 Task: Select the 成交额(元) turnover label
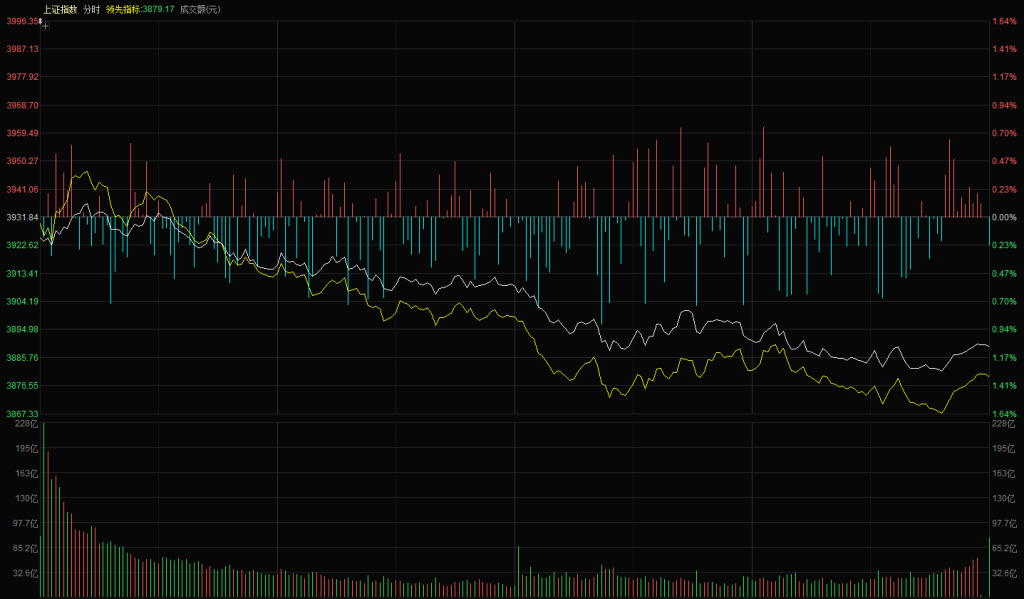click(x=199, y=9)
